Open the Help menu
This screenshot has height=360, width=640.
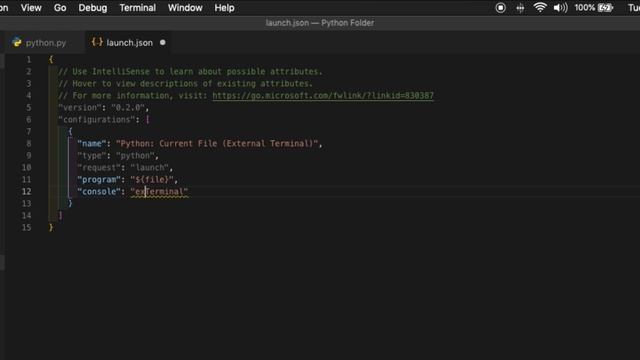point(224,8)
